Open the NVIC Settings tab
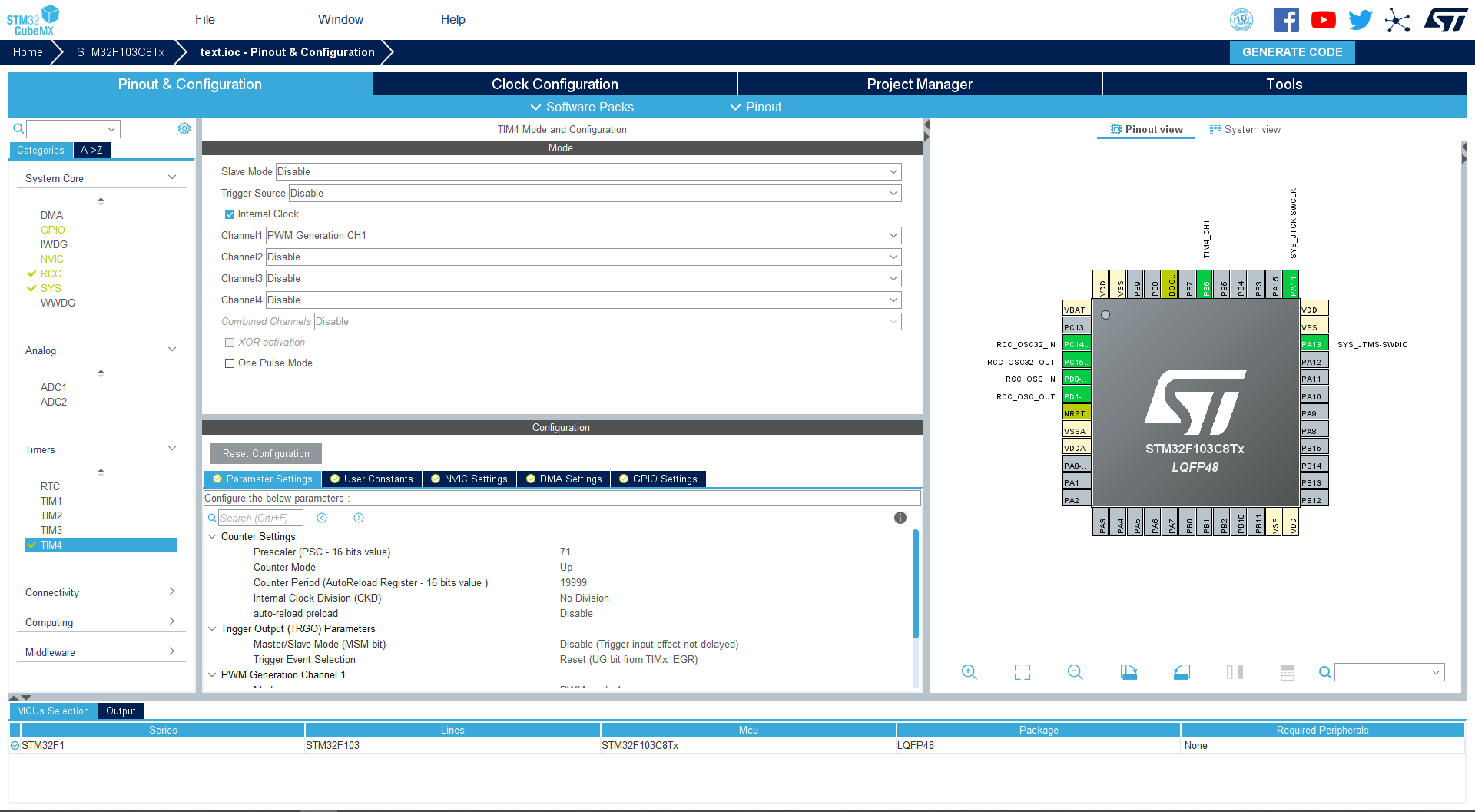The image size is (1475, 812). coord(469,479)
